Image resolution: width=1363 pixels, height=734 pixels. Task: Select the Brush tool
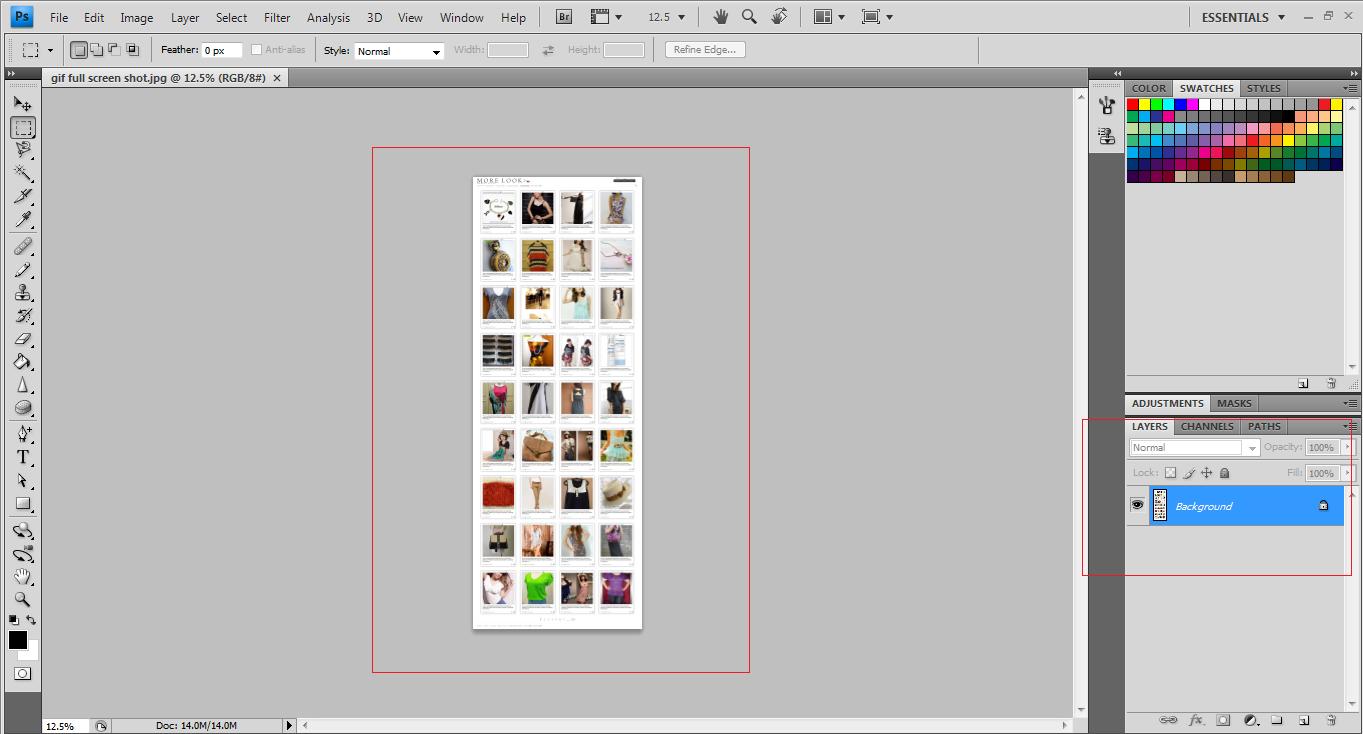click(23, 270)
